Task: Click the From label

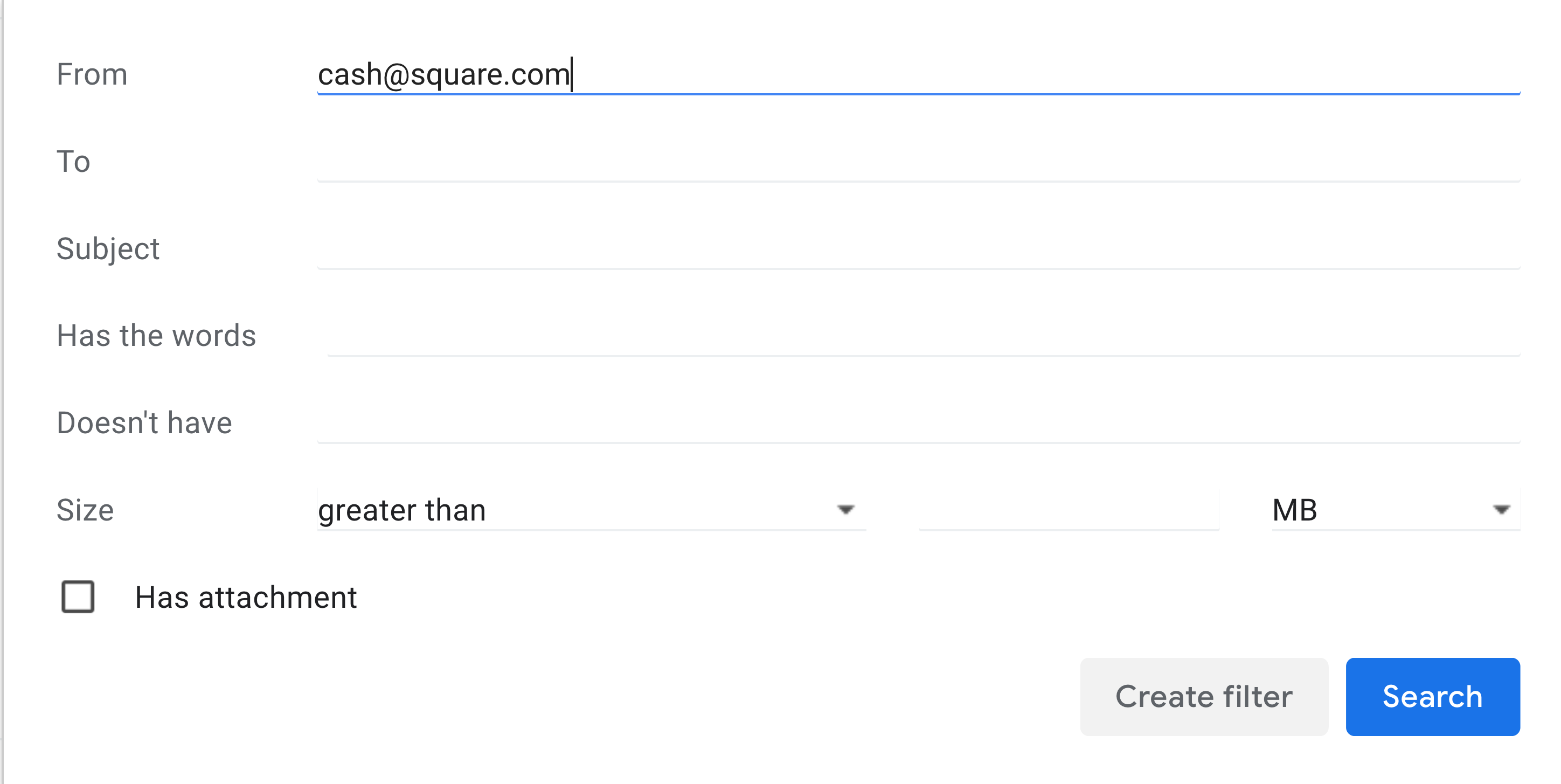Action: point(92,74)
